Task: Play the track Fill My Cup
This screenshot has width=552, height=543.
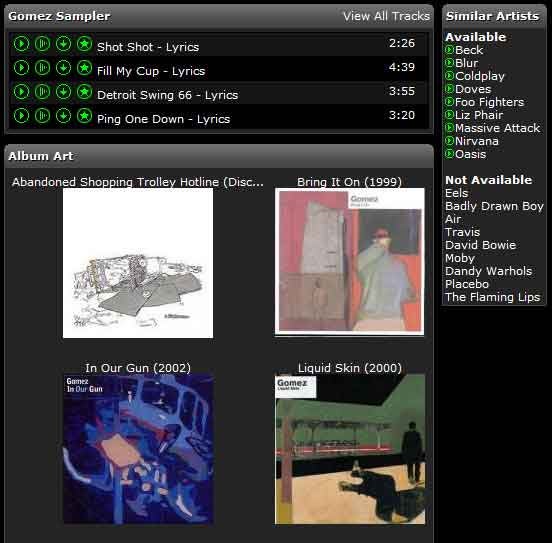Action: tap(21, 68)
